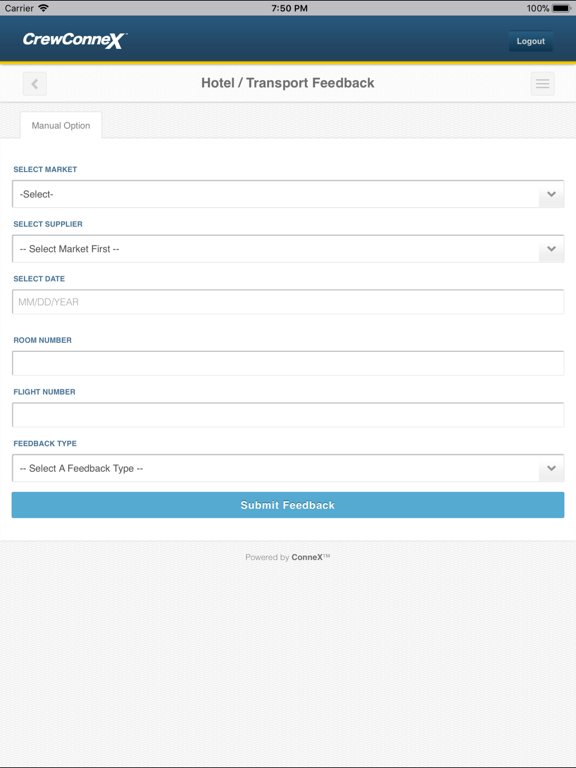Tap the Wi-Fi status icon
This screenshot has width=576, height=768.
[x=44, y=8]
